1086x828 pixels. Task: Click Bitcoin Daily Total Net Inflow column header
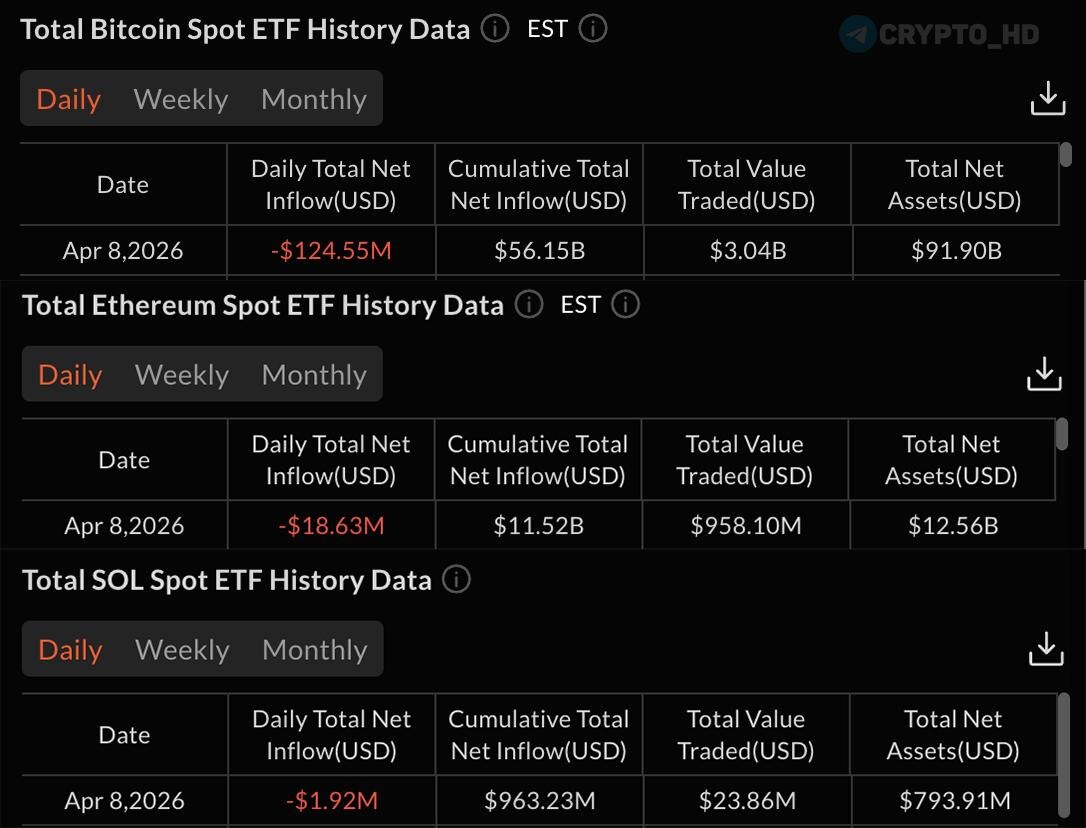pos(331,184)
